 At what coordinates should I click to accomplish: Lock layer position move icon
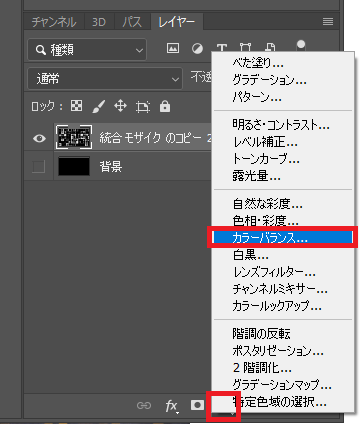point(120,106)
